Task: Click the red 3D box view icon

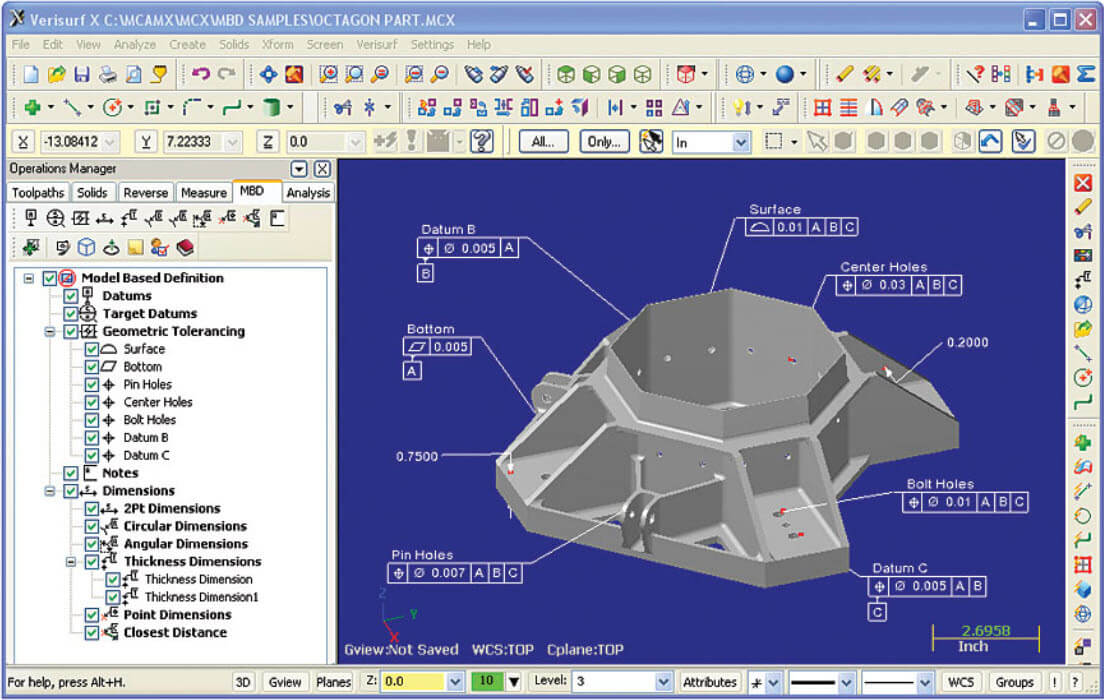Action: (685, 74)
